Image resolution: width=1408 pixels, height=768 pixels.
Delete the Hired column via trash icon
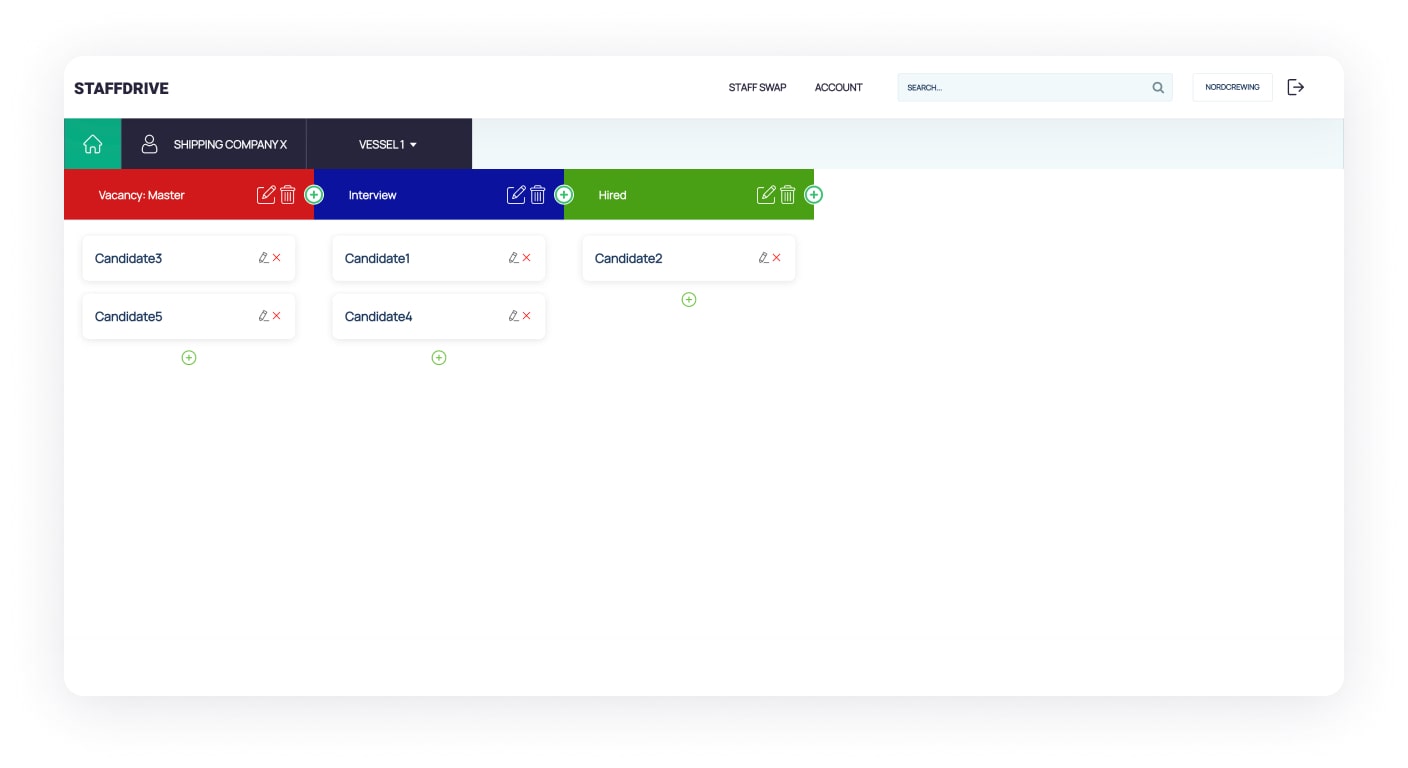(x=788, y=195)
